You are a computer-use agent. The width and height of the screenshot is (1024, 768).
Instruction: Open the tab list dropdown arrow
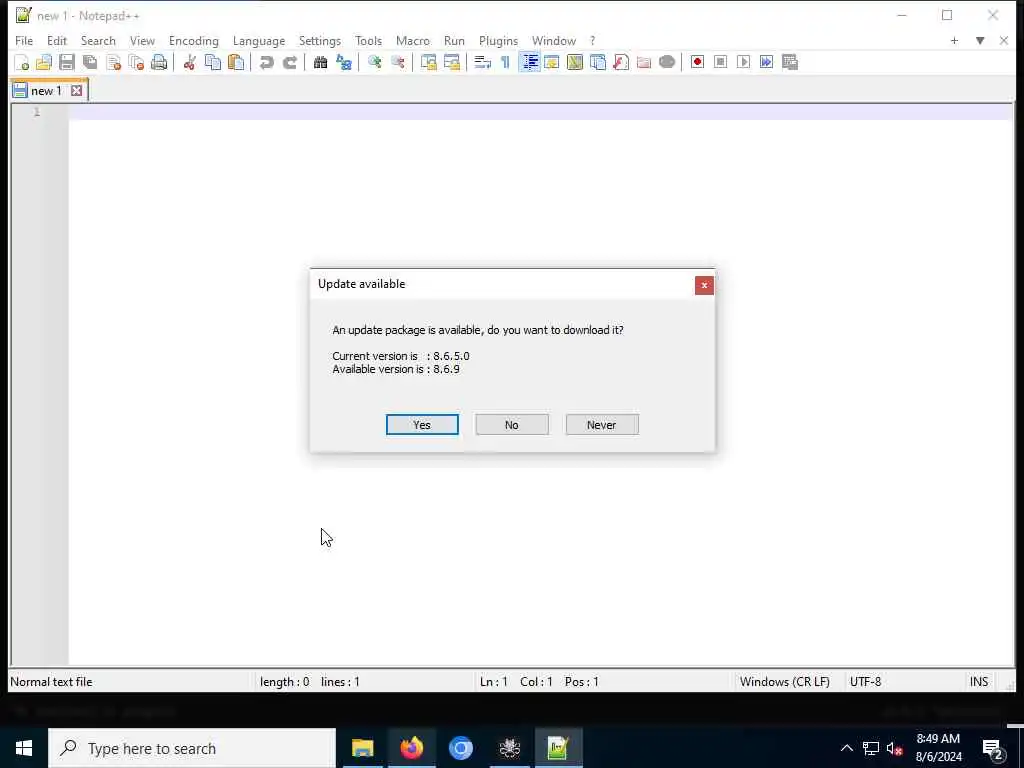(x=980, y=40)
